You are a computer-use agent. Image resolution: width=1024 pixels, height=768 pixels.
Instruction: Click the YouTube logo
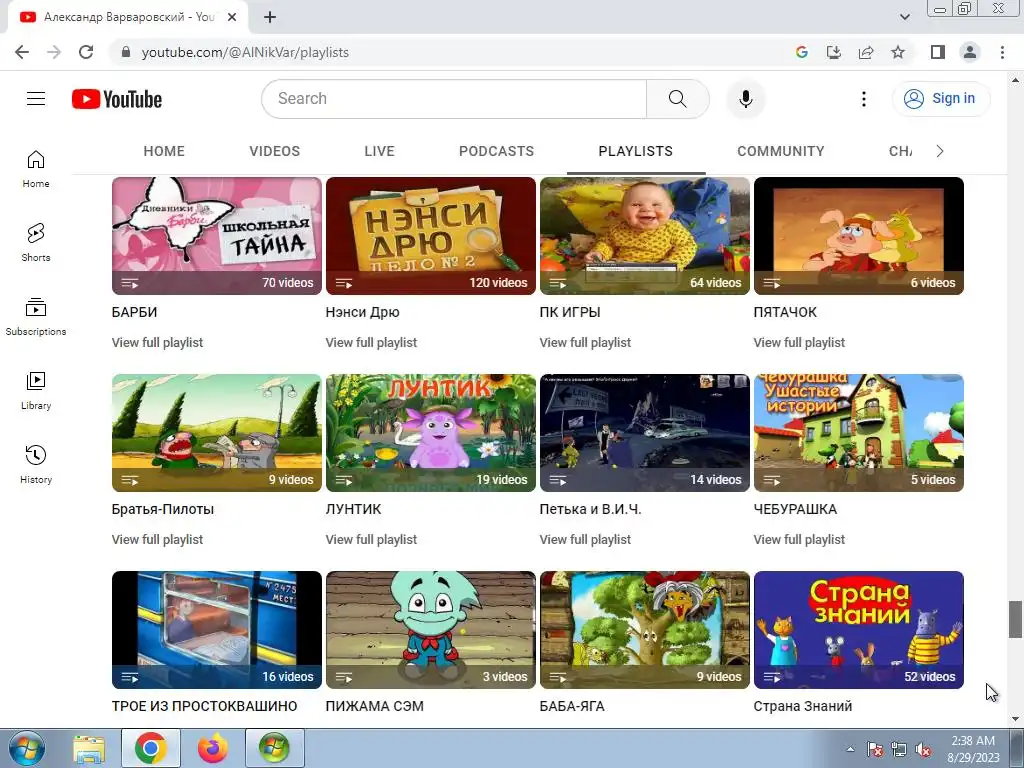(x=117, y=99)
